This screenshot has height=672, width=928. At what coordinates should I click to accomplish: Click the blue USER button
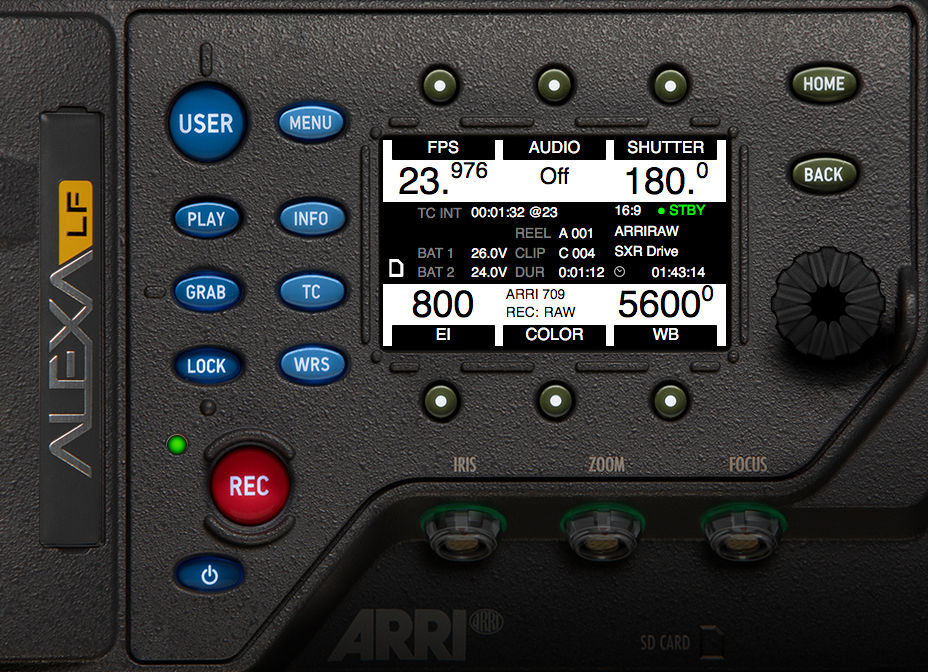[x=206, y=123]
